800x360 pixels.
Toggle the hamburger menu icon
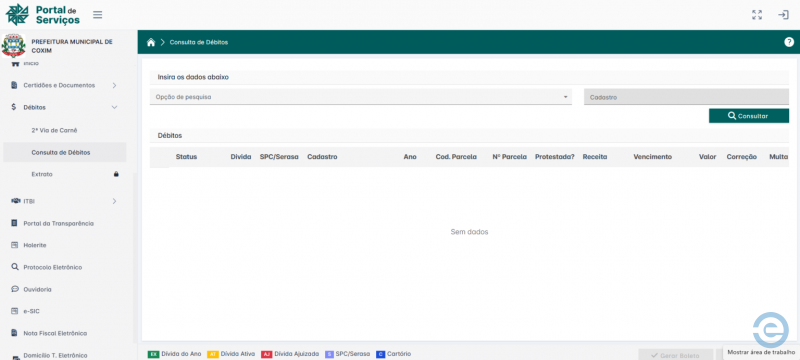pos(97,15)
